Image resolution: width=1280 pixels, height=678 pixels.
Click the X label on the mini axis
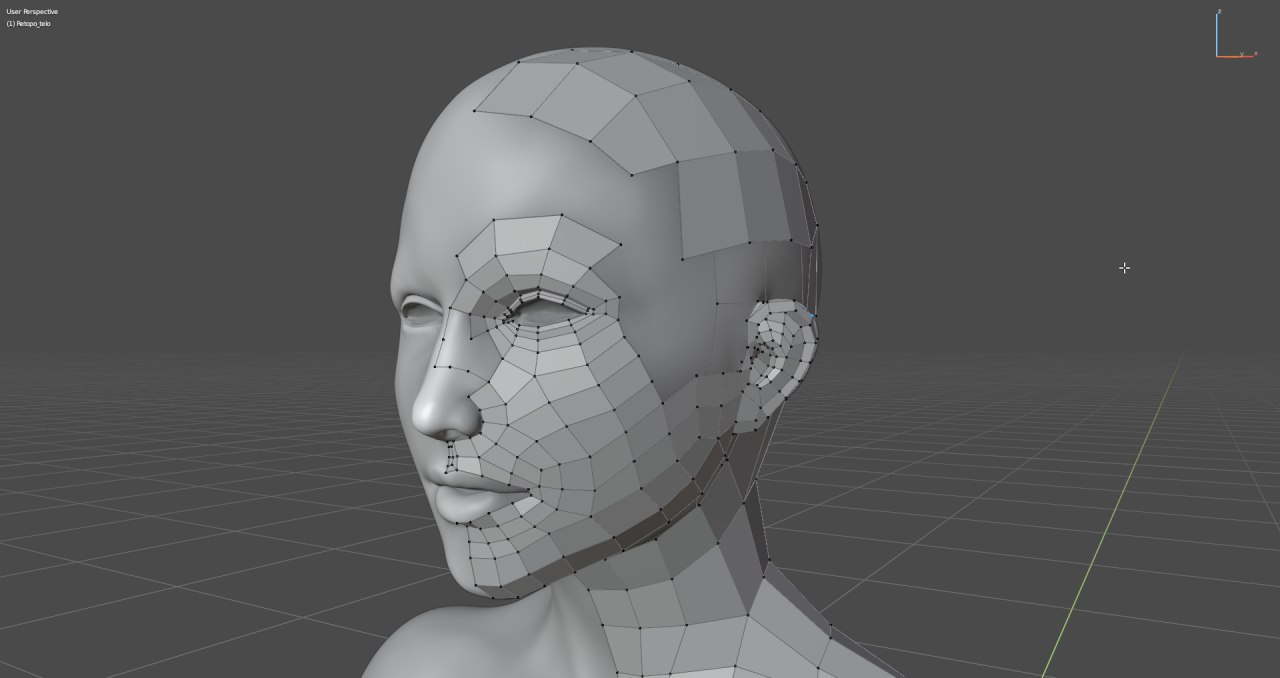point(1256,53)
